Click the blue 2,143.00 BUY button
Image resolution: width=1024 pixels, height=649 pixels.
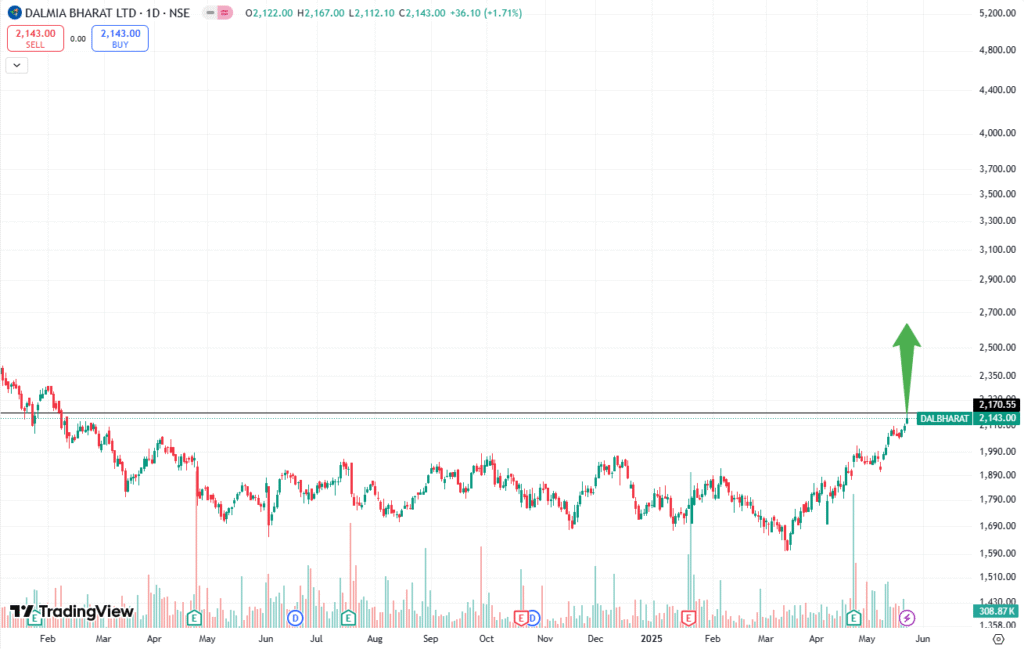click(120, 39)
